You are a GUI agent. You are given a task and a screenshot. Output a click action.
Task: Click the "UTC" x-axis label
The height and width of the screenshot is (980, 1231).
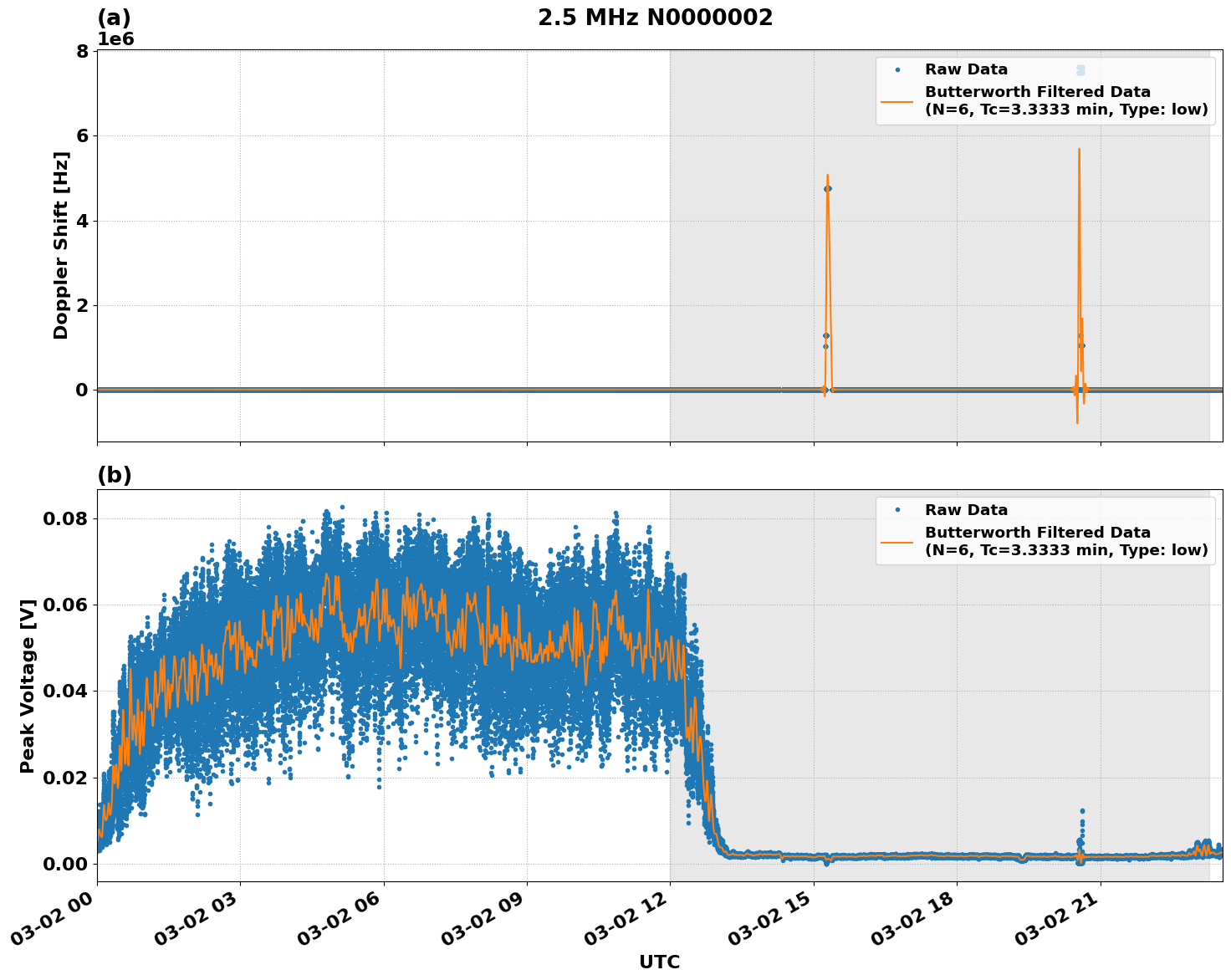[x=659, y=962]
